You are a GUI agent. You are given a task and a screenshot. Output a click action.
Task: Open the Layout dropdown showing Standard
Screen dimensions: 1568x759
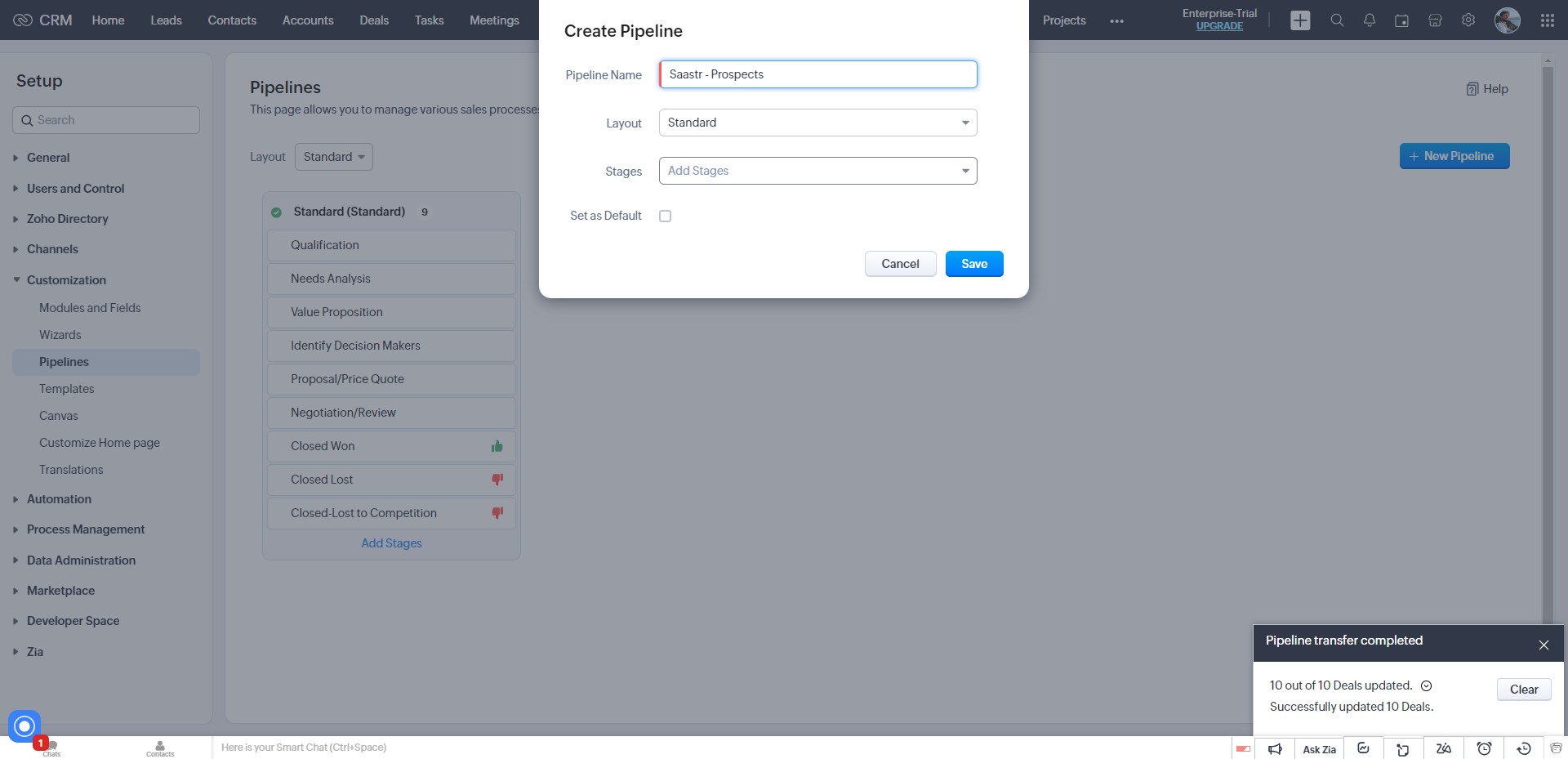point(817,122)
